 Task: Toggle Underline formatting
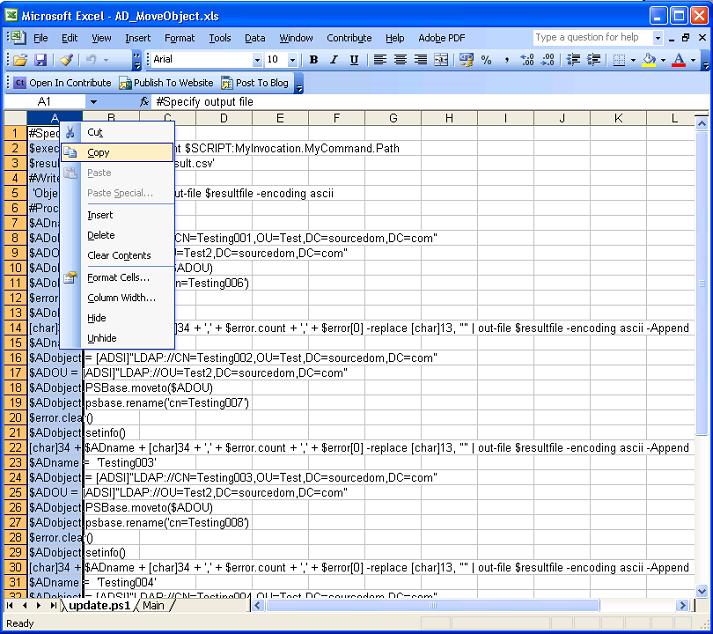354,60
